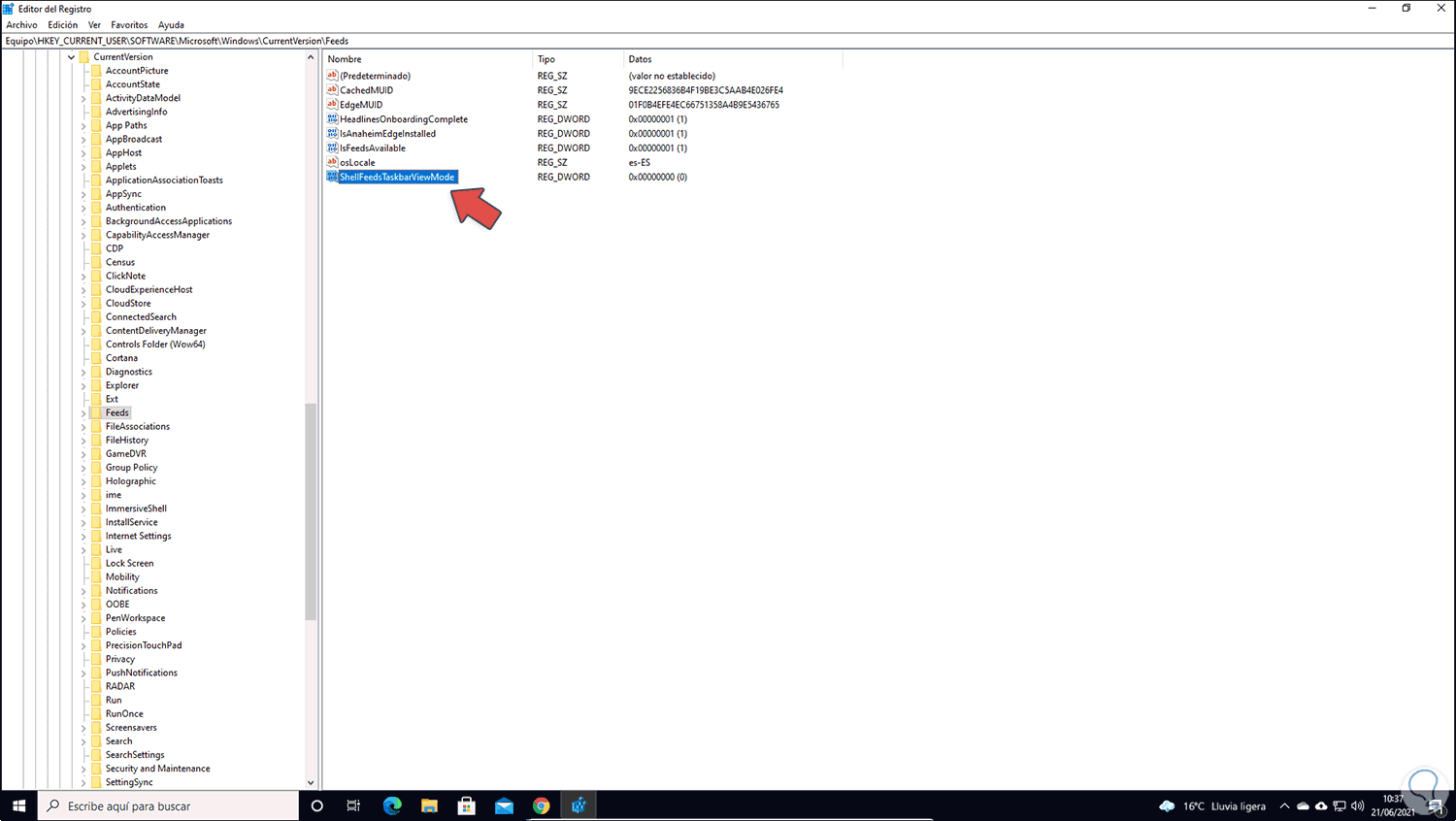The height and width of the screenshot is (821, 1456).
Task: Click Registry Editor taskbar icon
Action: pos(579,805)
